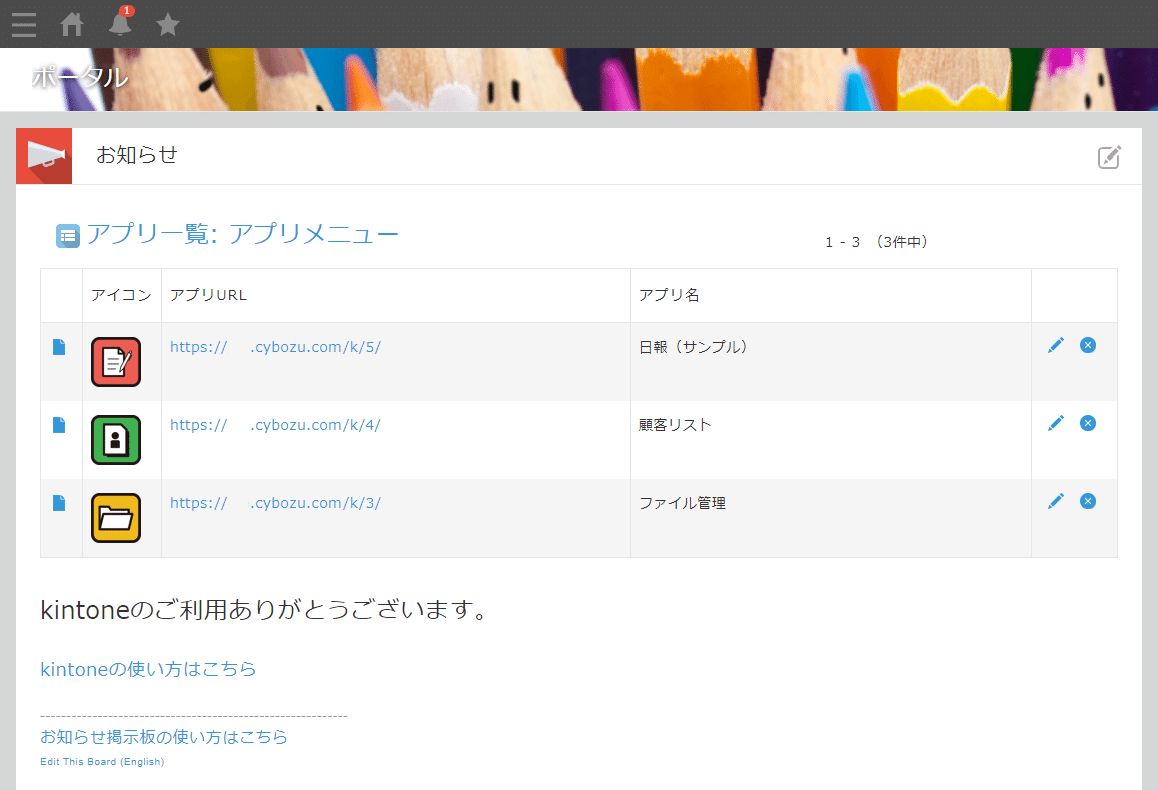The height and width of the screenshot is (790, 1158).
Task: Open the お知らせ掲示板の使い方はこちら link
Action: point(163,736)
